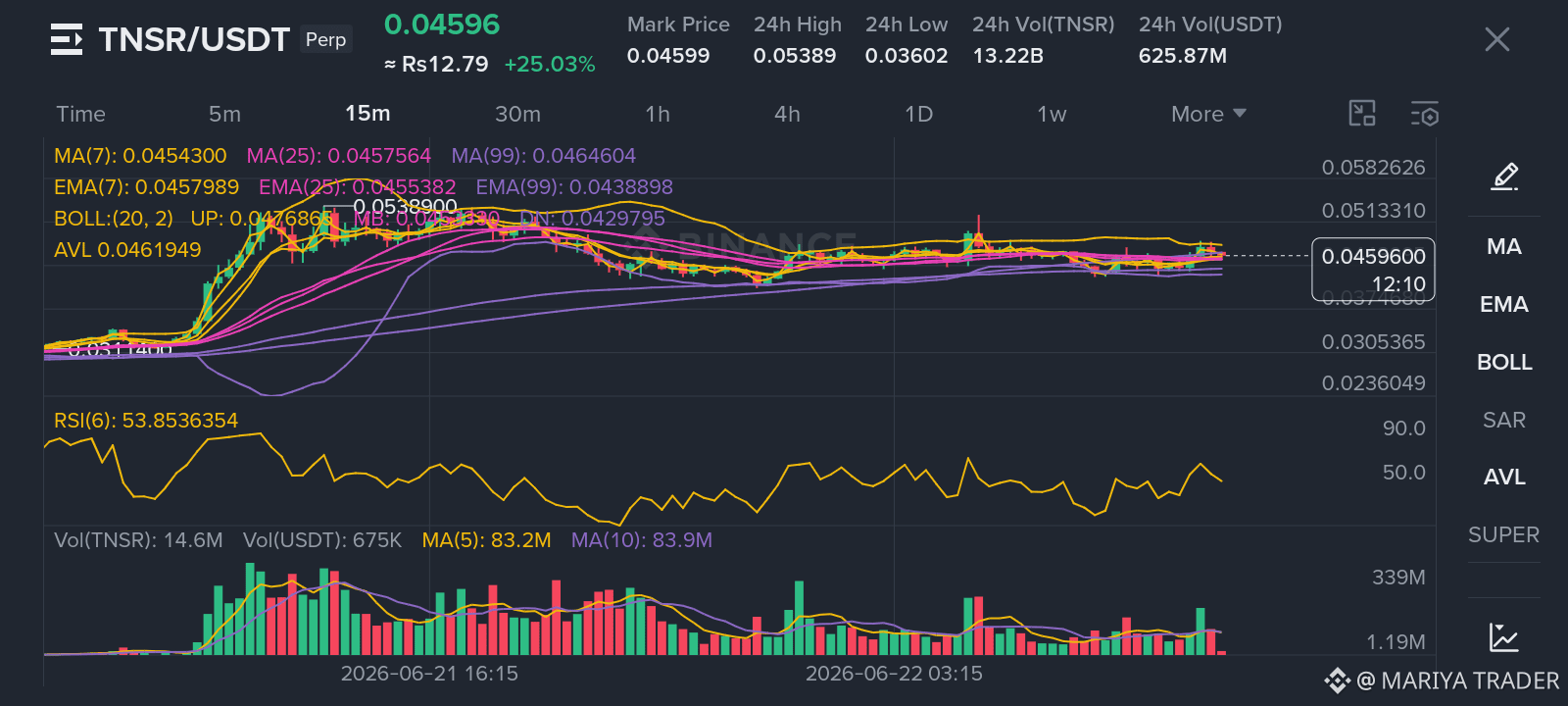Click the +25.03% change value
The width and height of the screenshot is (1568, 706).
(x=550, y=65)
